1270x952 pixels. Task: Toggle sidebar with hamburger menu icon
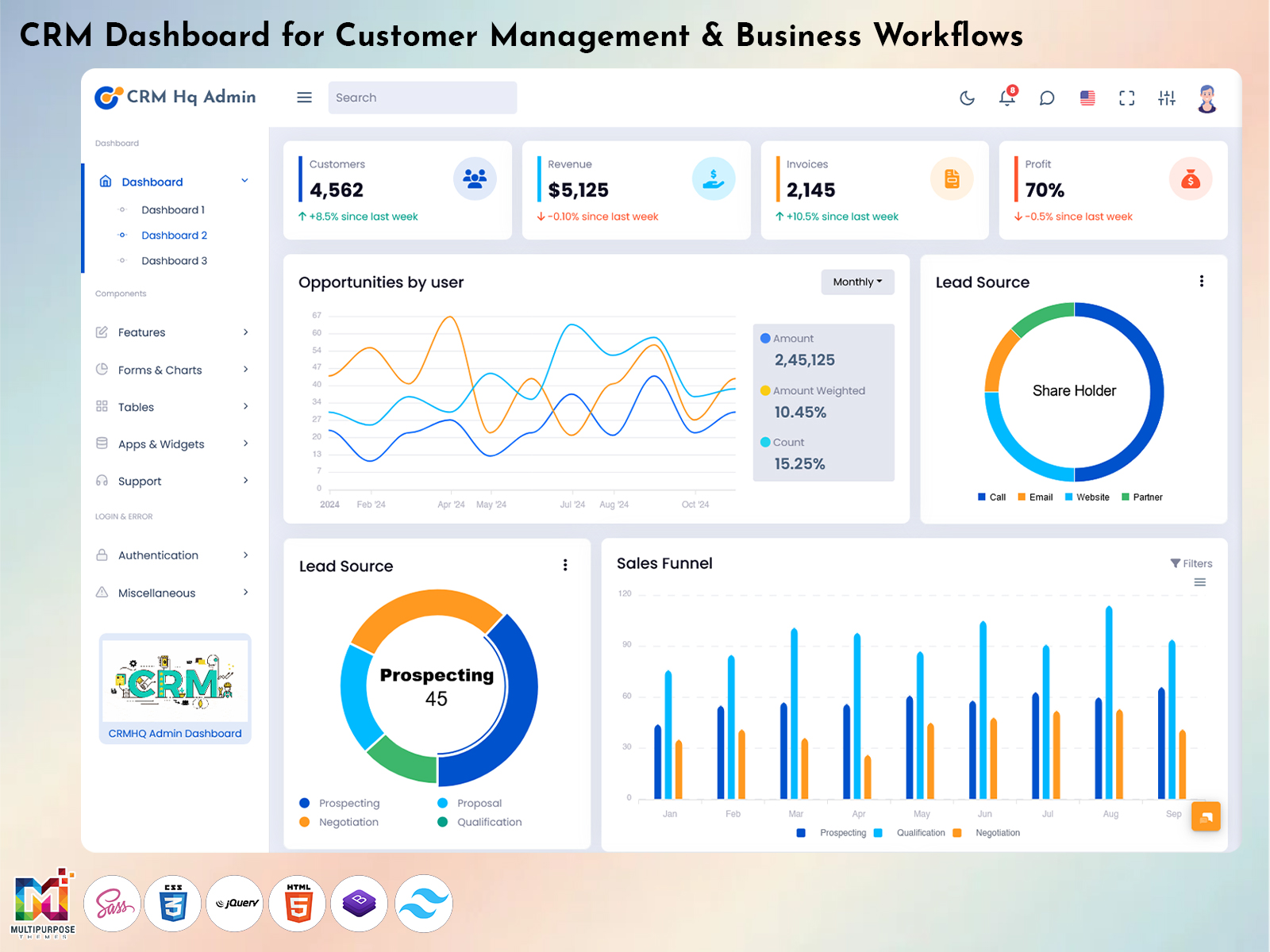(x=304, y=98)
